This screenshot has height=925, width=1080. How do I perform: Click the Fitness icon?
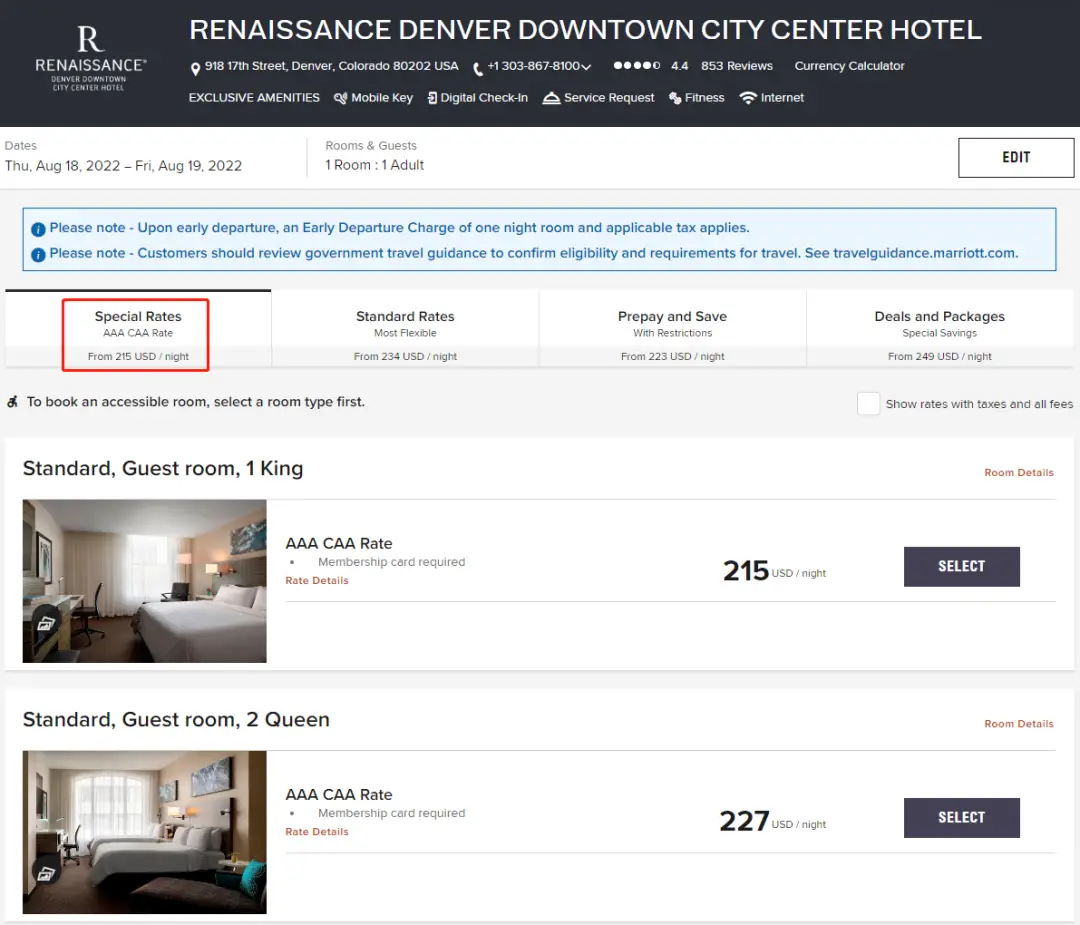pyautogui.click(x=676, y=98)
